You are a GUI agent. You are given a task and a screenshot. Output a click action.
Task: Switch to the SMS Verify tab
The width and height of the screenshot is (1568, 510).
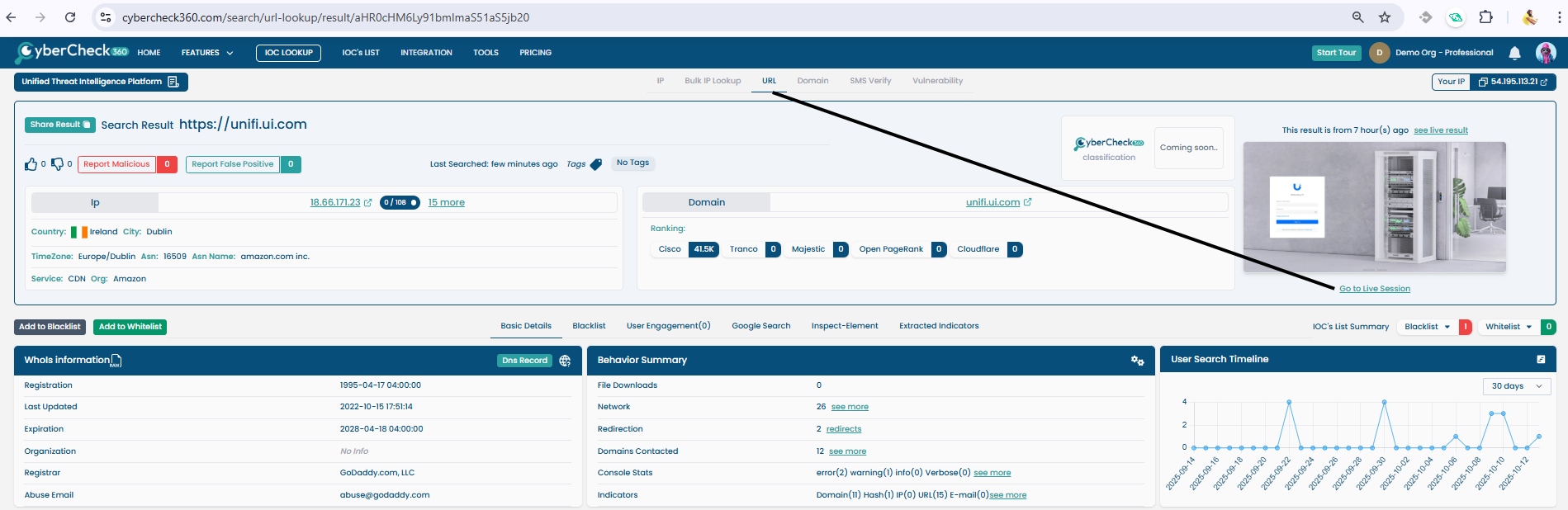(870, 81)
